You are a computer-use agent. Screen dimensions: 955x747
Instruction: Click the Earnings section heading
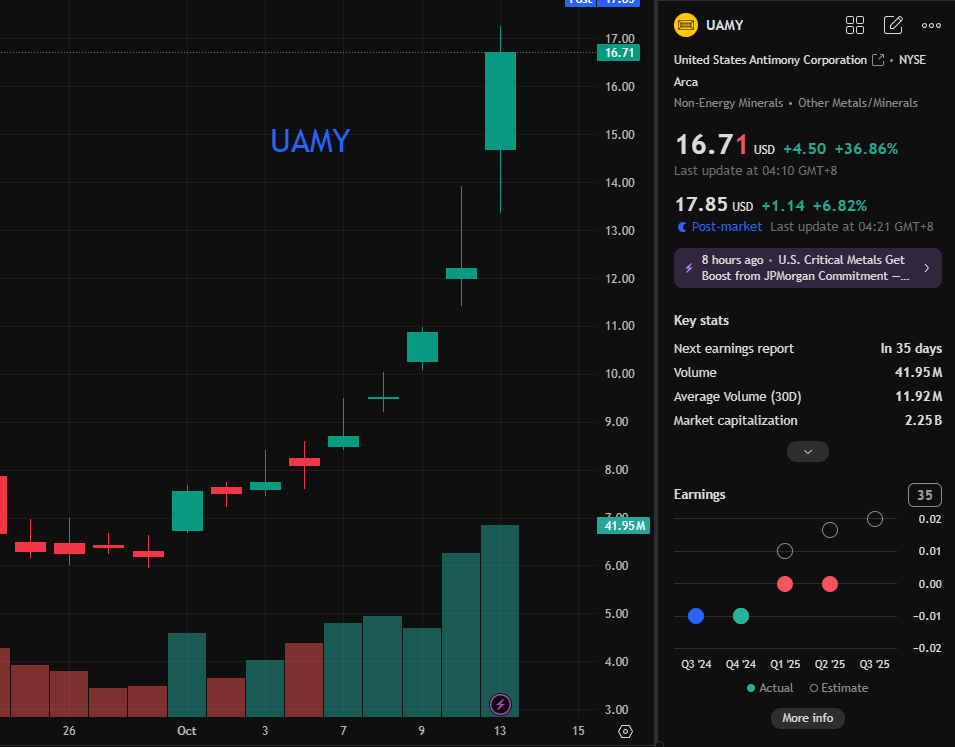tap(699, 494)
